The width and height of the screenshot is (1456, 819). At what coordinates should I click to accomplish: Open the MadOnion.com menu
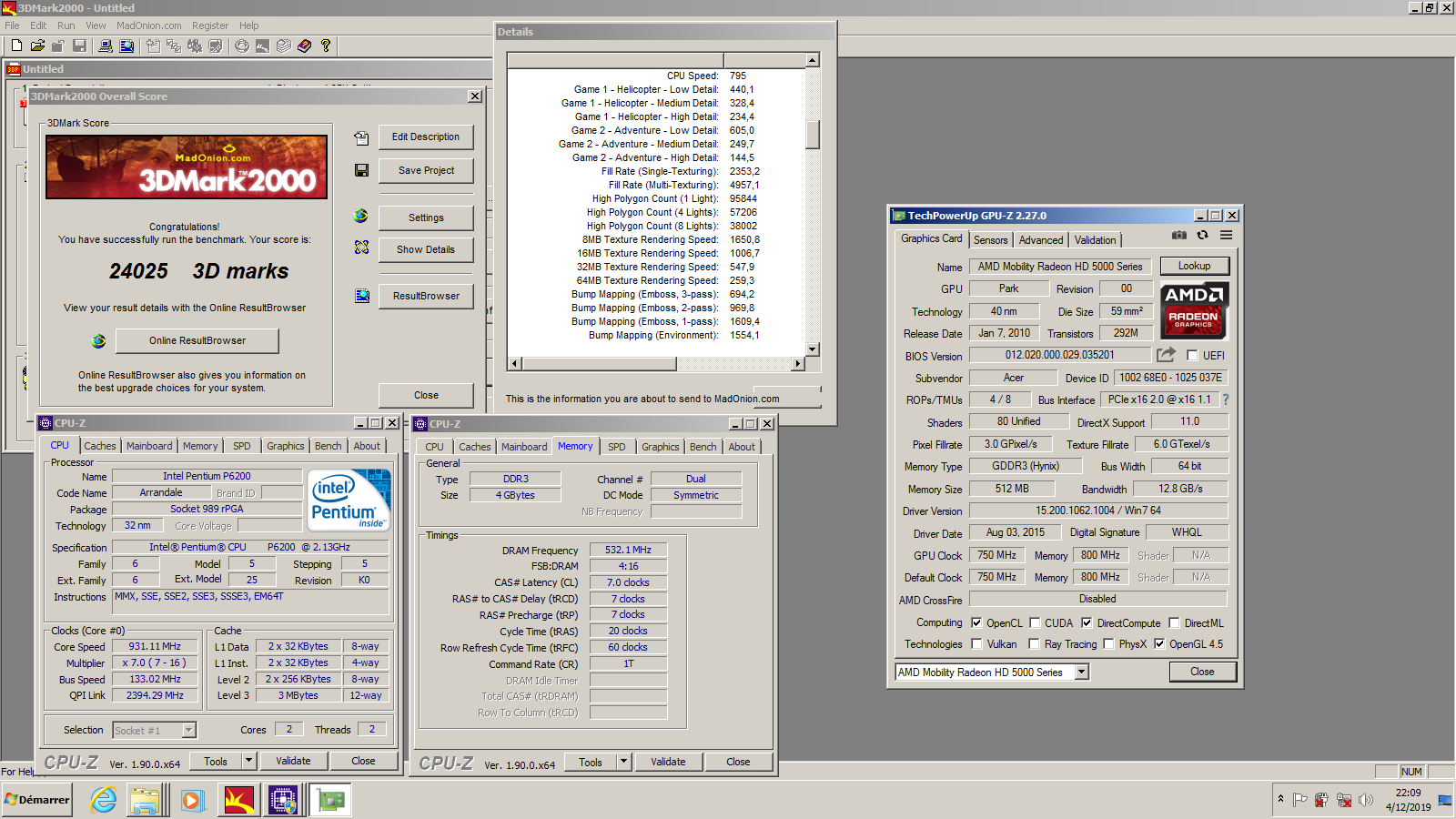(148, 25)
